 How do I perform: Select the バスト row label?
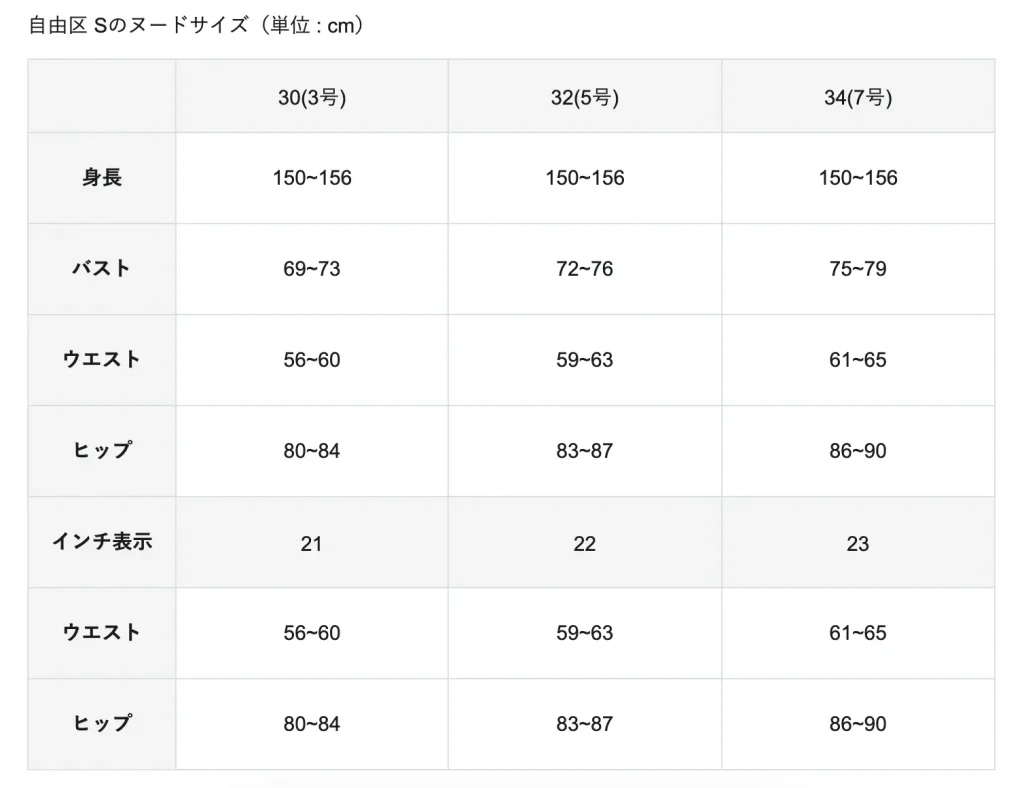point(102,268)
